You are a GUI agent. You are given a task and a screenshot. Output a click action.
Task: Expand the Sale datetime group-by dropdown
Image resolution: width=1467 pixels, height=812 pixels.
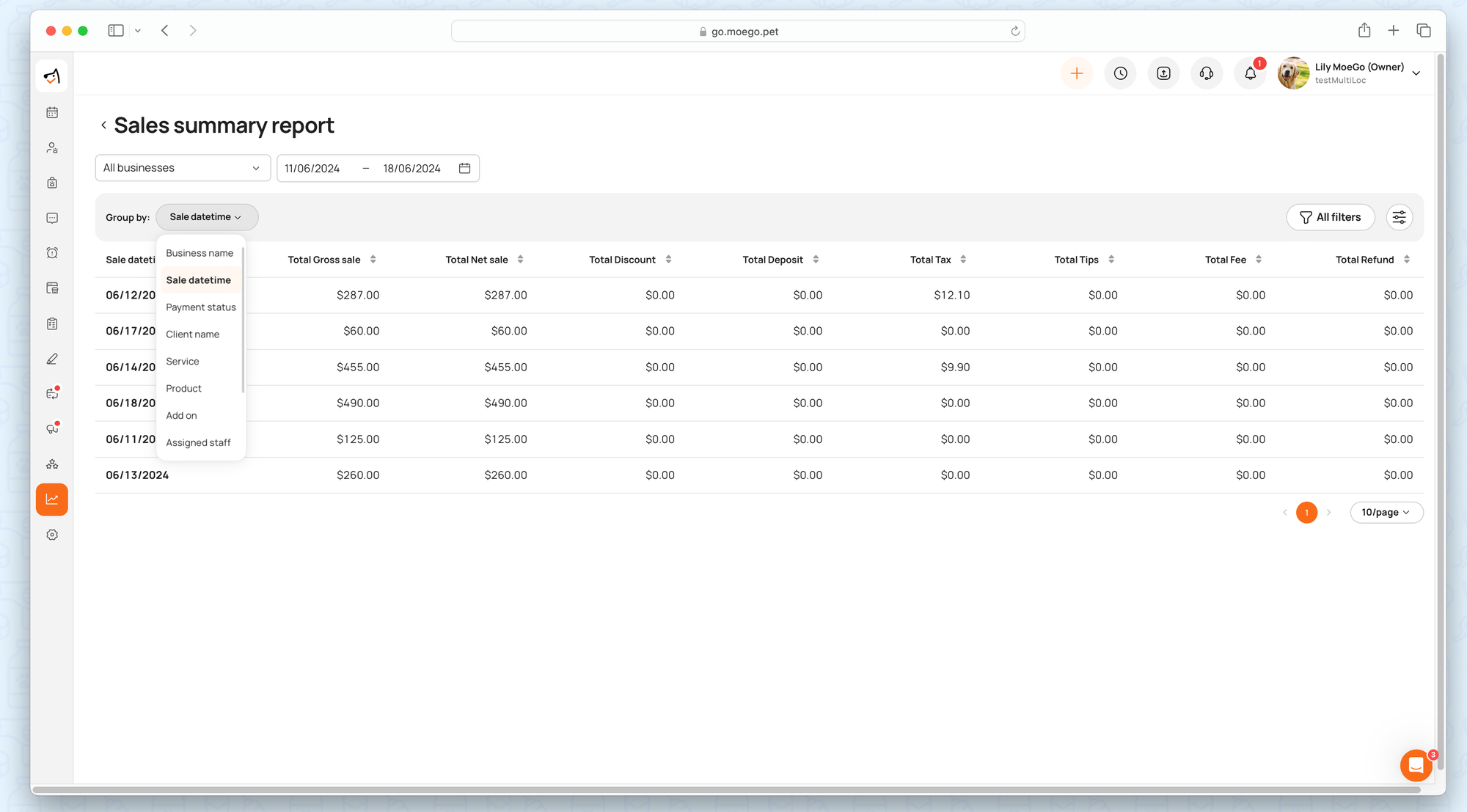(206, 217)
